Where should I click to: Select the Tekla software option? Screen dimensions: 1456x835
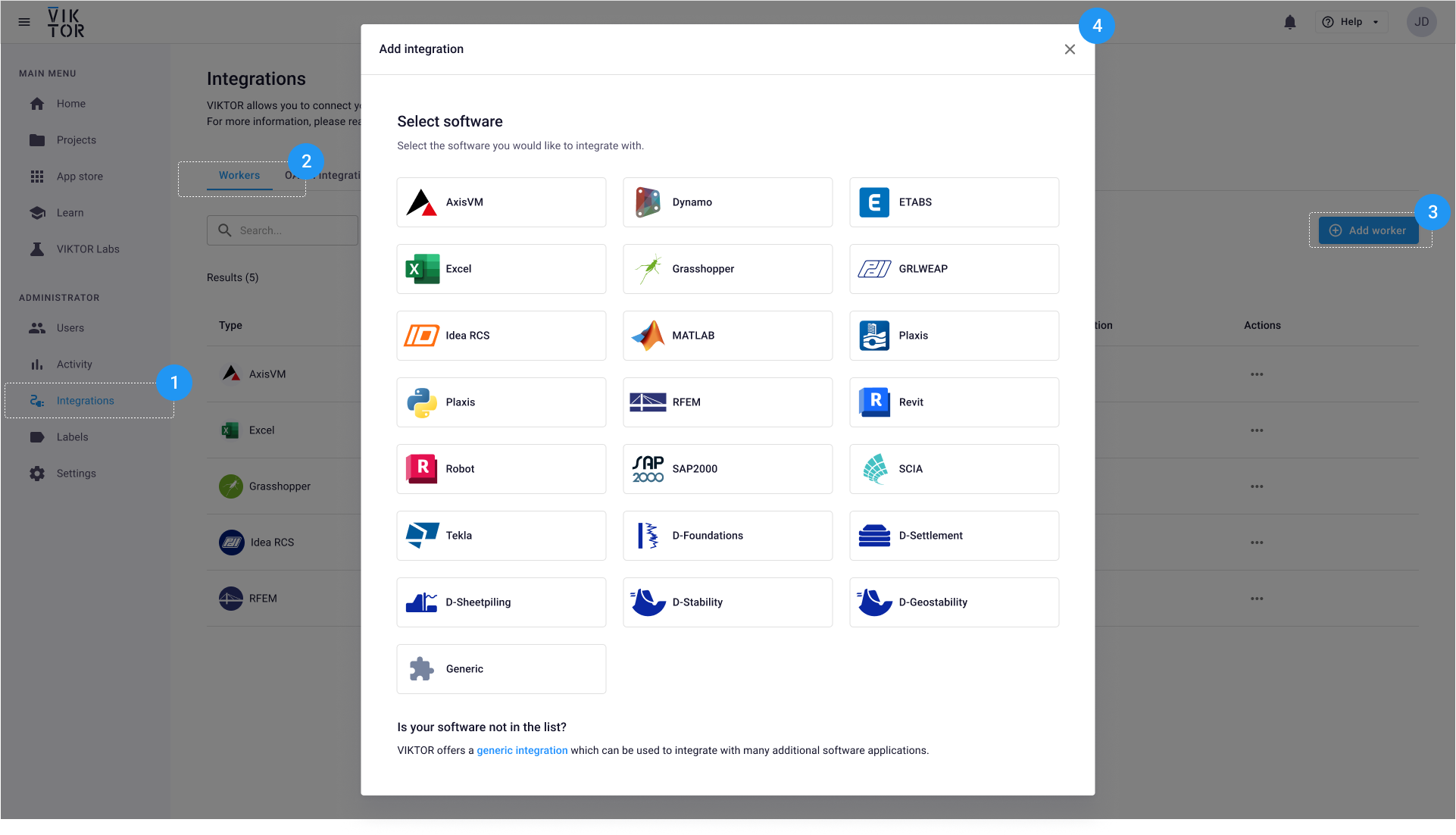[501, 536]
